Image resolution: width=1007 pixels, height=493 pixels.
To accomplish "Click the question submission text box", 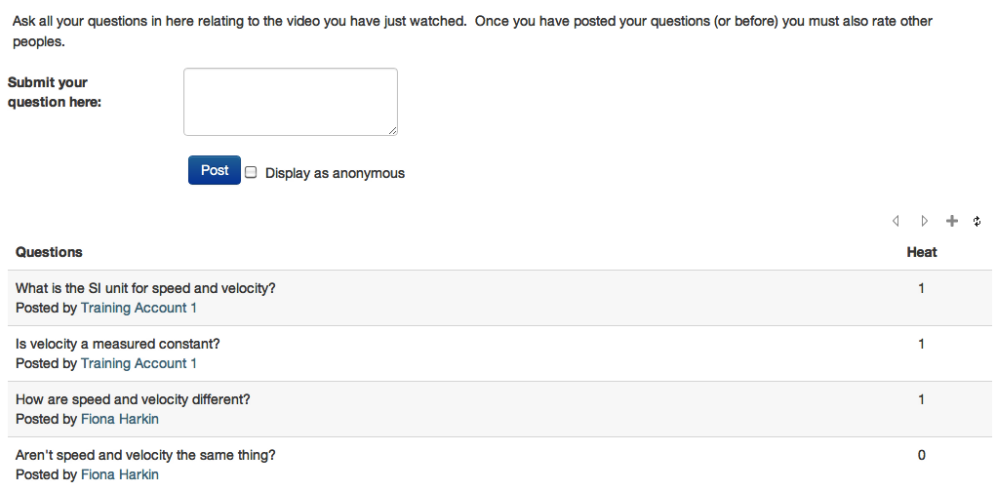I will point(290,101).
